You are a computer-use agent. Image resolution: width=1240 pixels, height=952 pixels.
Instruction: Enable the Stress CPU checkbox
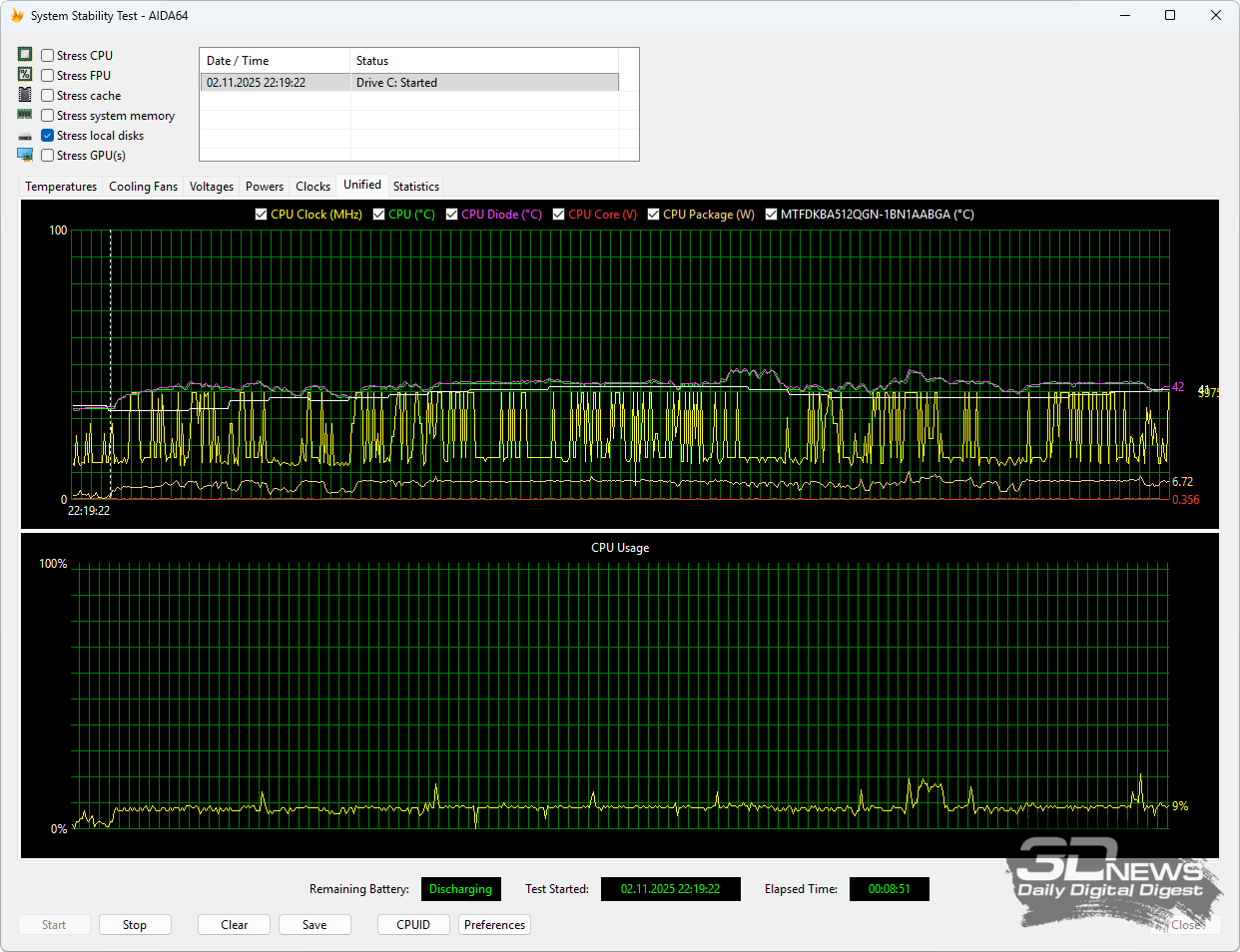point(48,56)
